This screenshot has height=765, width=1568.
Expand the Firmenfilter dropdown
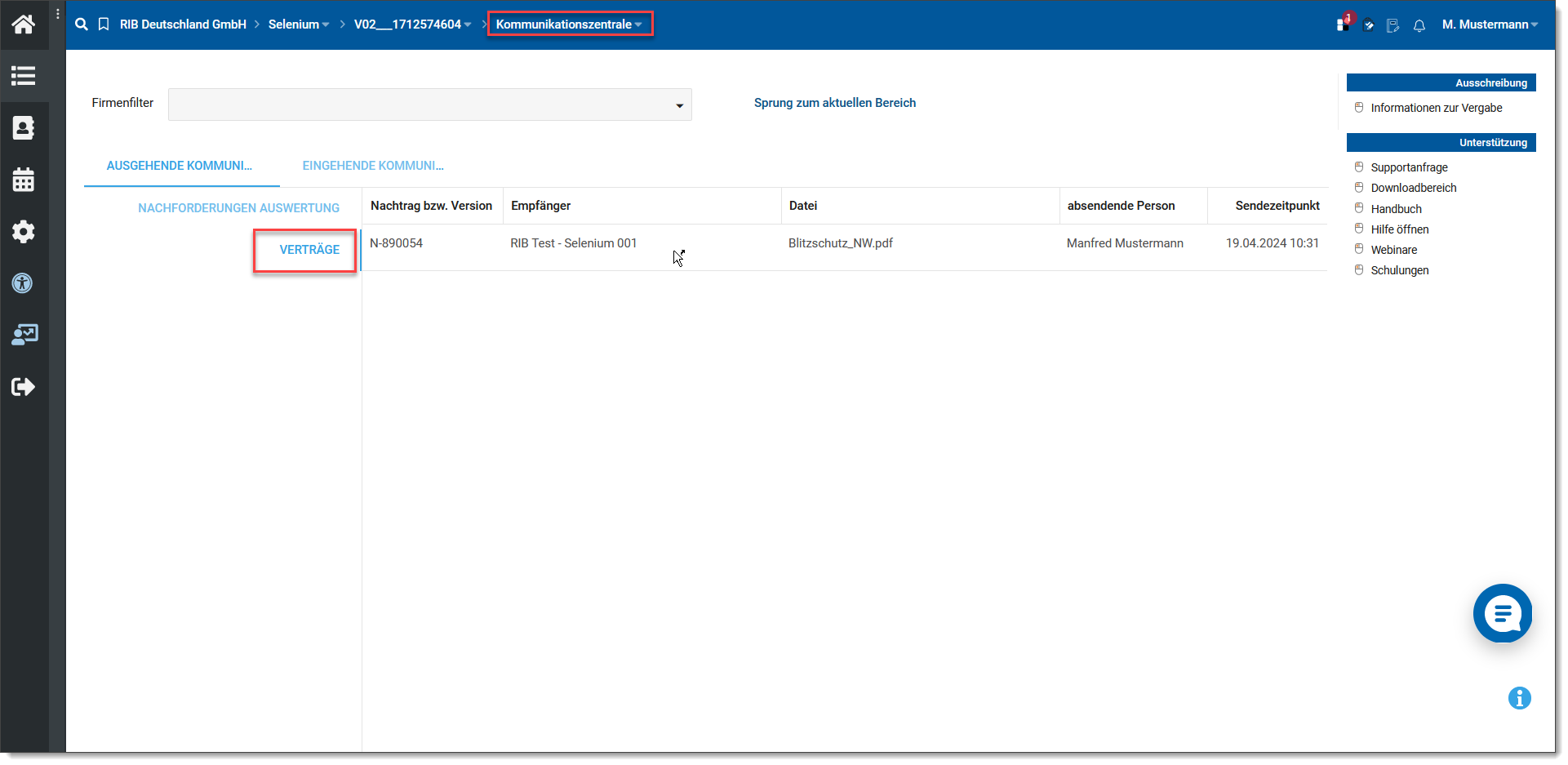[678, 105]
